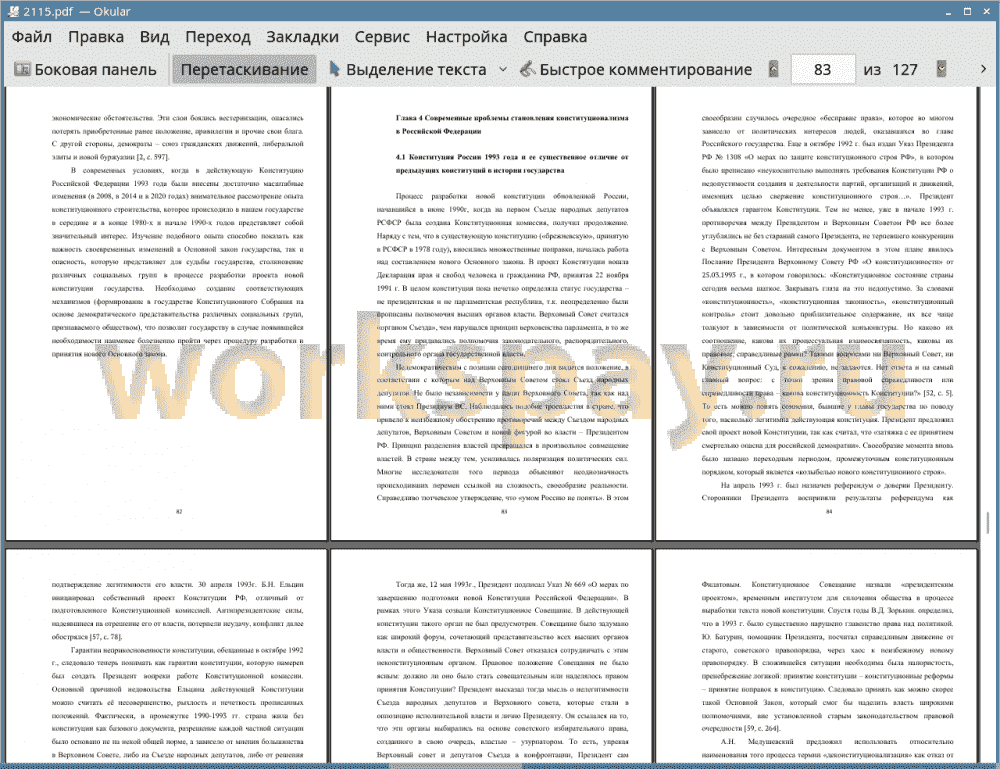Toggle the Боковая панель sidebar button
The image size is (1000, 769).
[x=86, y=70]
